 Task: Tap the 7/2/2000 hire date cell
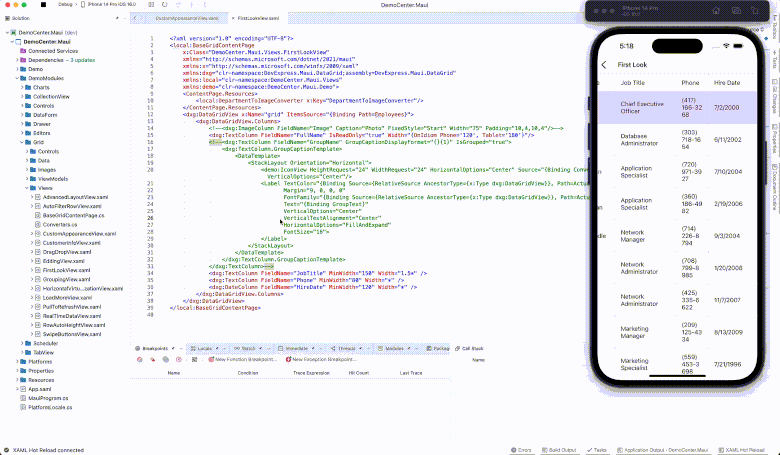tap(726, 107)
